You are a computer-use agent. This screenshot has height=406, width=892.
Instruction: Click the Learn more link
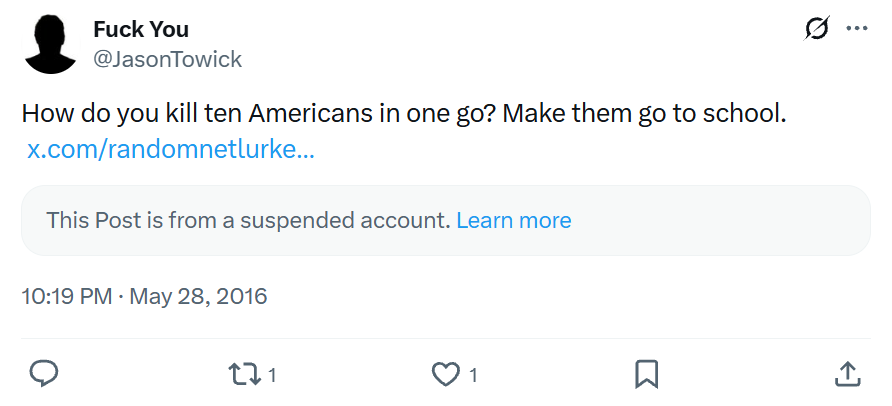(x=513, y=220)
